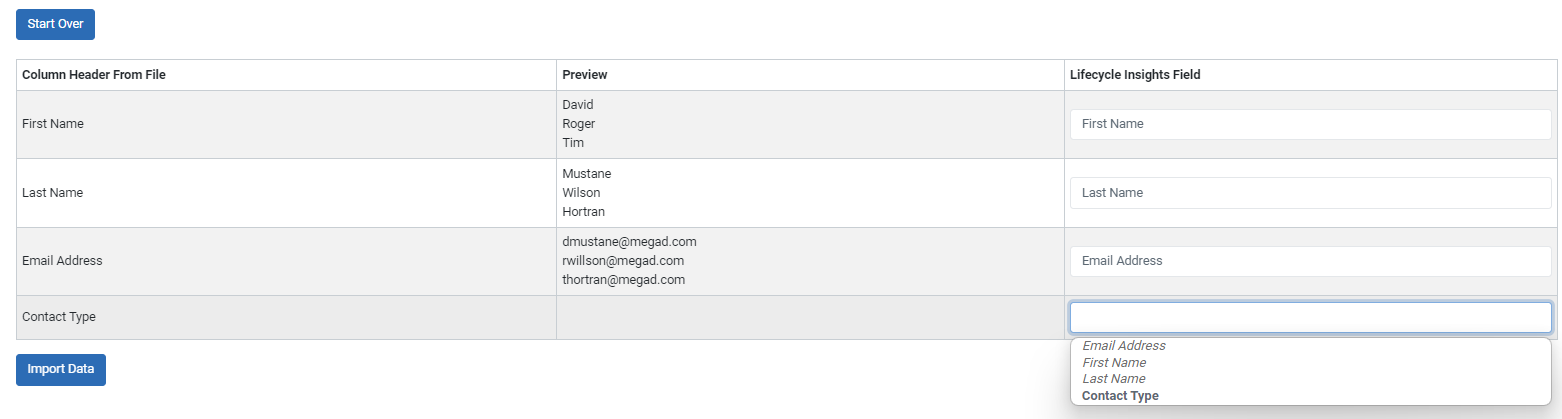Select First Name label in file header column
Viewport: 1562px width, 419px height.
[53, 124]
